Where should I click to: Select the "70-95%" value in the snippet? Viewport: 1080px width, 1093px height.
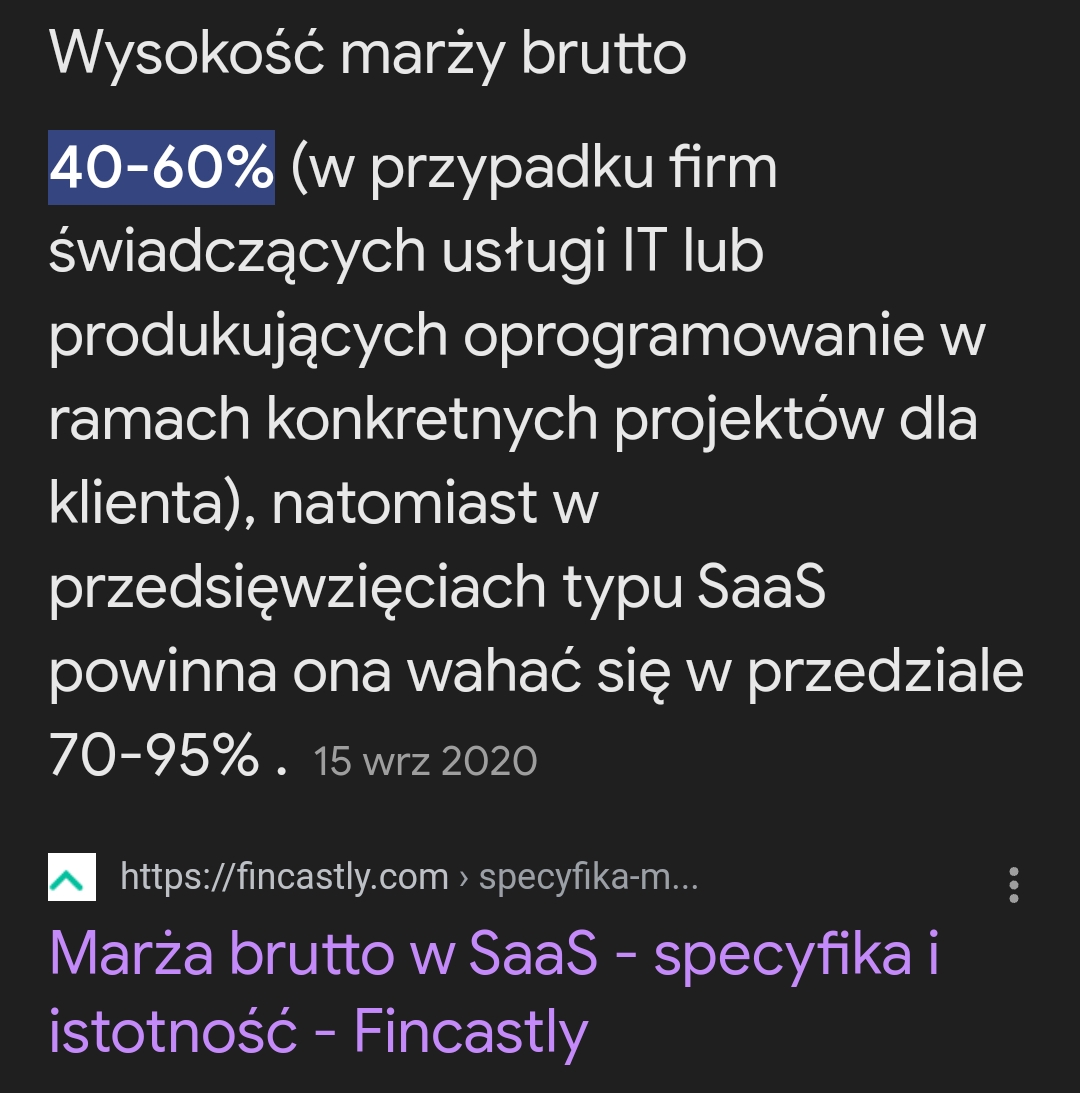pyautogui.click(x=154, y=758)
